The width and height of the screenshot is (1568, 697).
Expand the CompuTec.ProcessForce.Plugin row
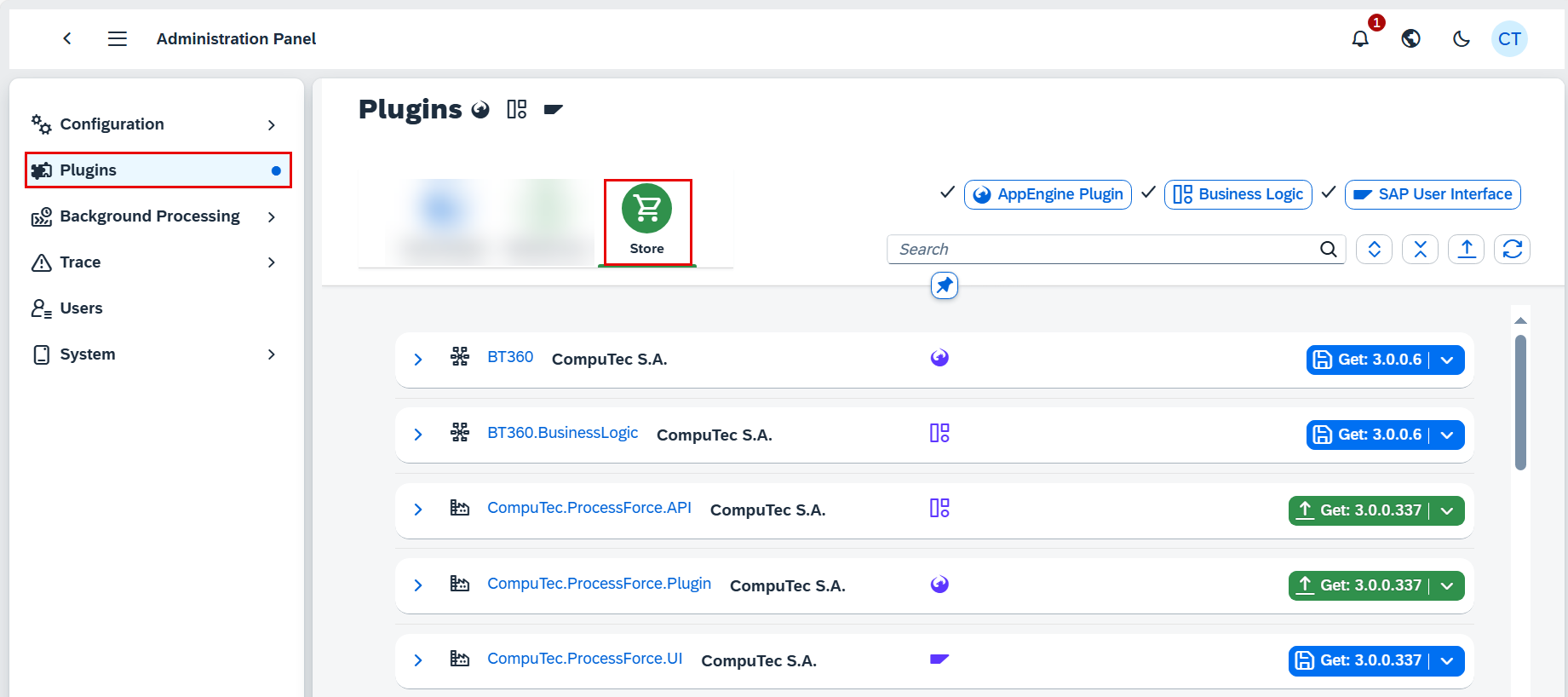[x=418, y=585]
